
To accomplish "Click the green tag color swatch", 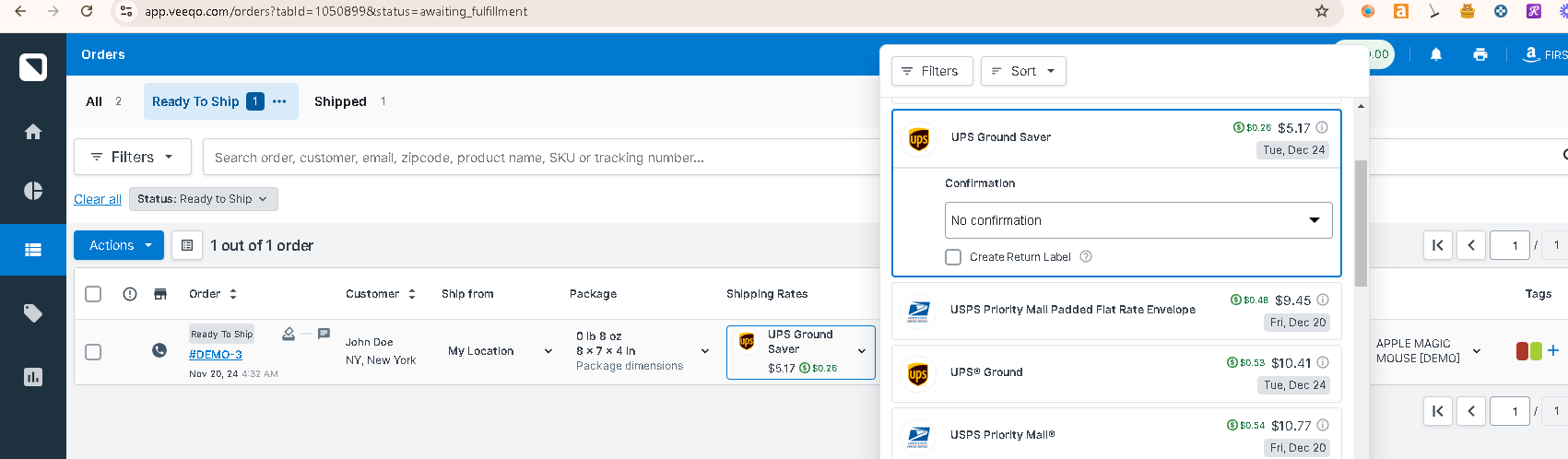I will point(1536,351).
